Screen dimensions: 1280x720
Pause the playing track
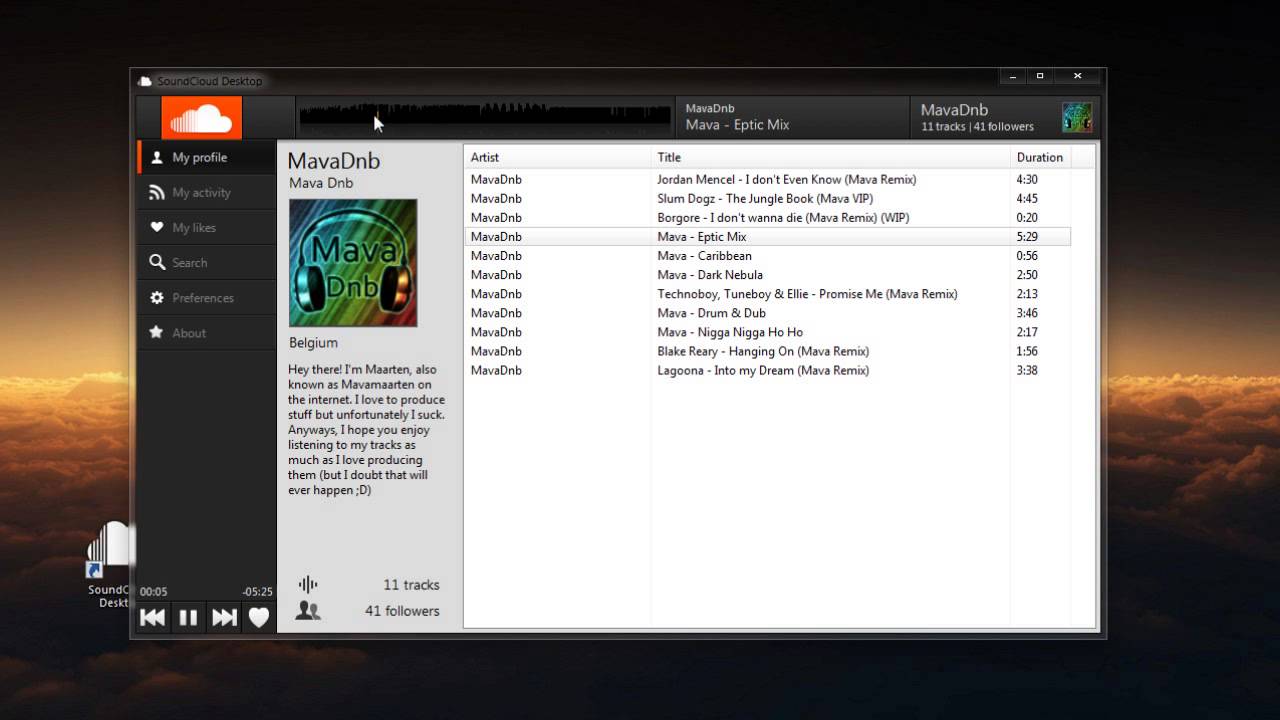point(188,618)
